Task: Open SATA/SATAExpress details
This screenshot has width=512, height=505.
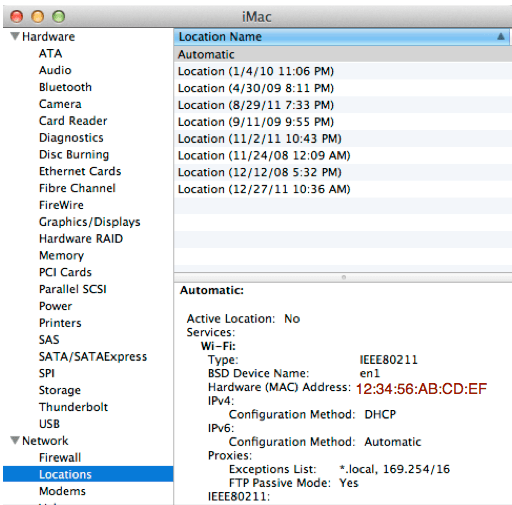Action: (x=93, y=356)
